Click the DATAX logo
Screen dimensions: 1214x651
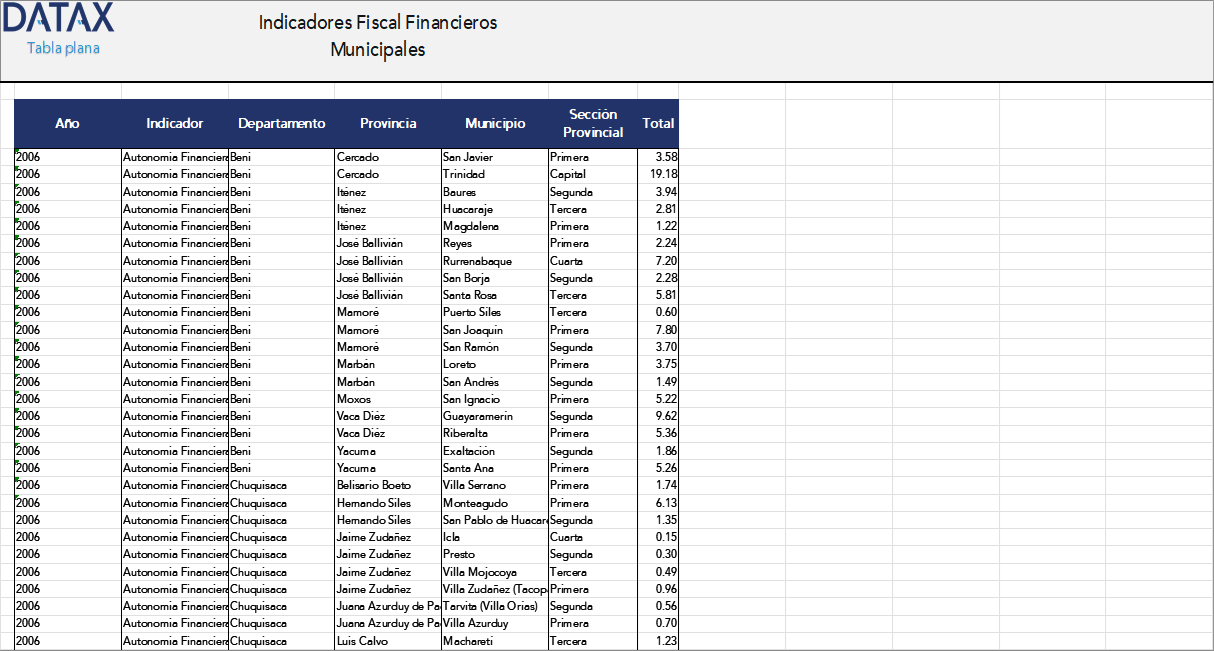pyautogui.click(x=58, y=17)
